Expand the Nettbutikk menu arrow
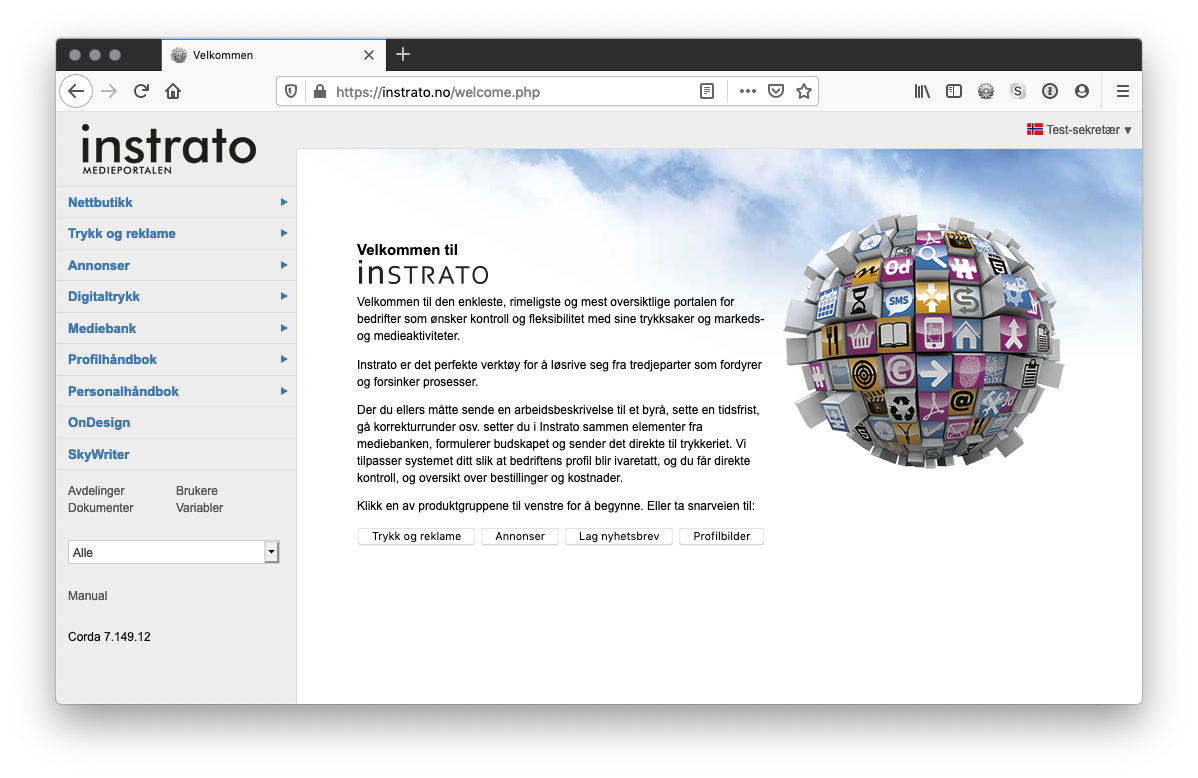 point(284,202)
